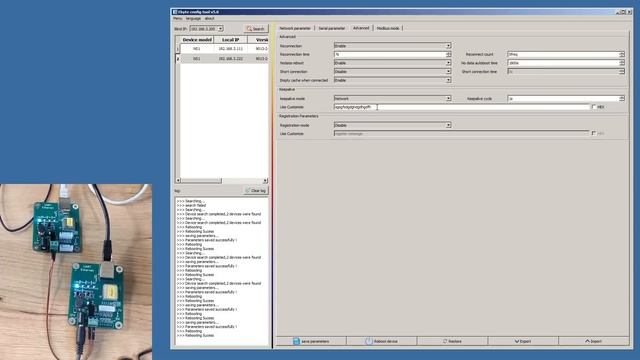Switch to the Network parameter tab
Screen dimensions: 640x360
(x=295, y=28)
